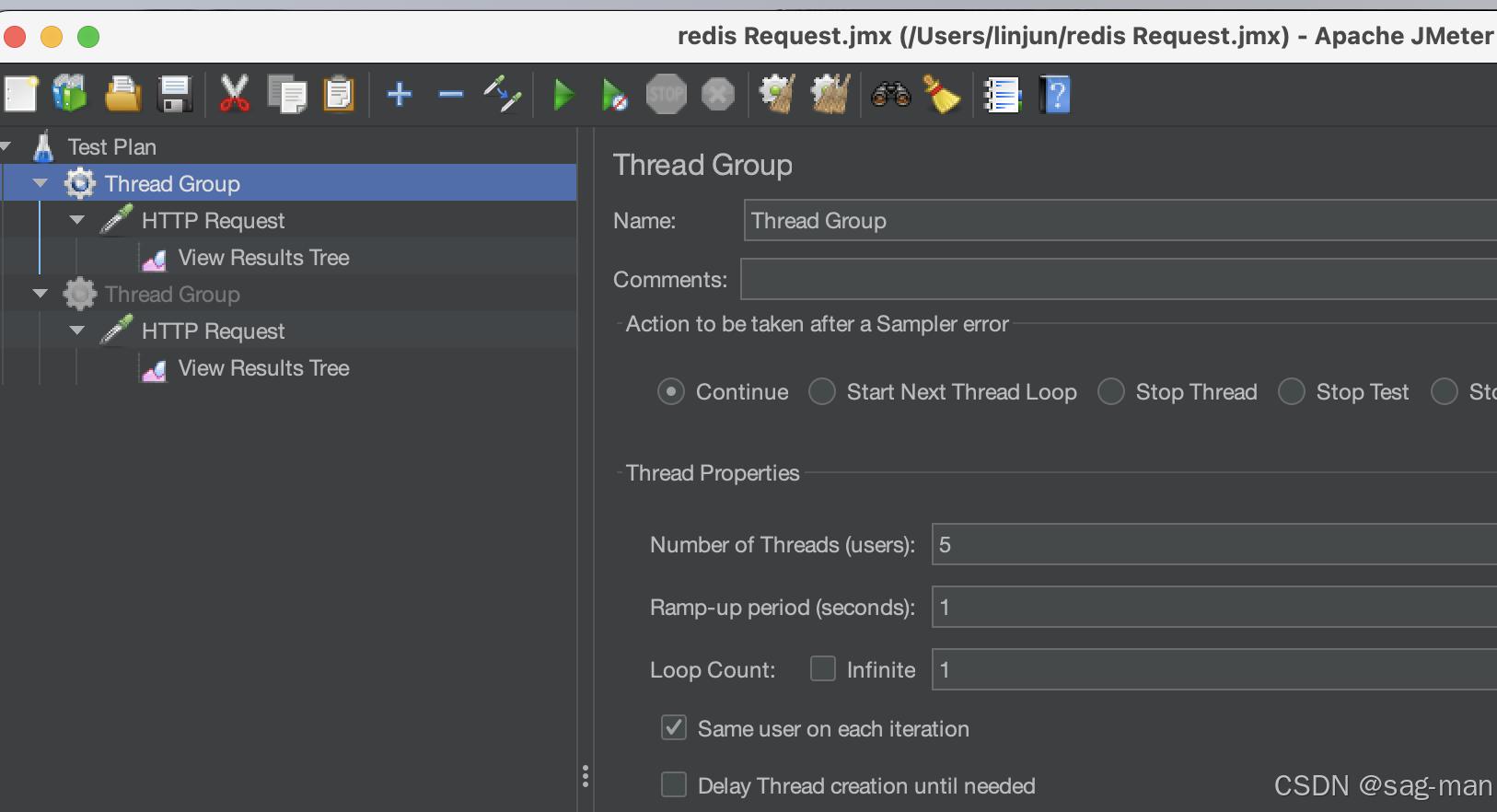Viewport: 1497px width, 812px height.
Task: Collapse all nodes with minus icon
Action: 451,94
